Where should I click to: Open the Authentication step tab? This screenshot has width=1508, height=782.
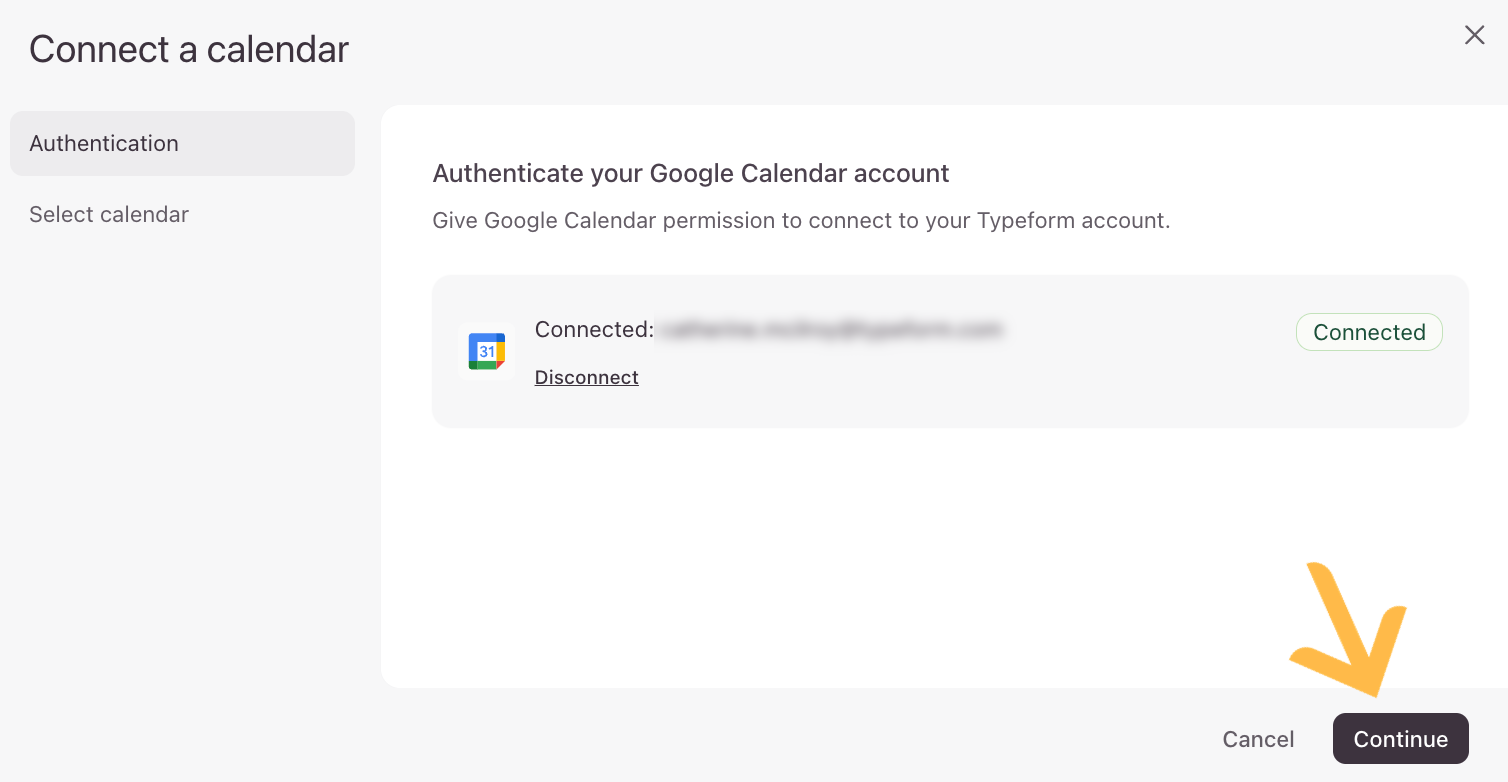(x=182, y=143)
